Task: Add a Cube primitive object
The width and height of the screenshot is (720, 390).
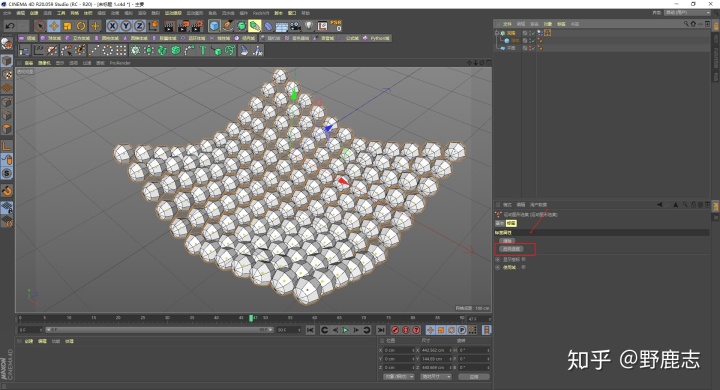Action: click(214, 26)
